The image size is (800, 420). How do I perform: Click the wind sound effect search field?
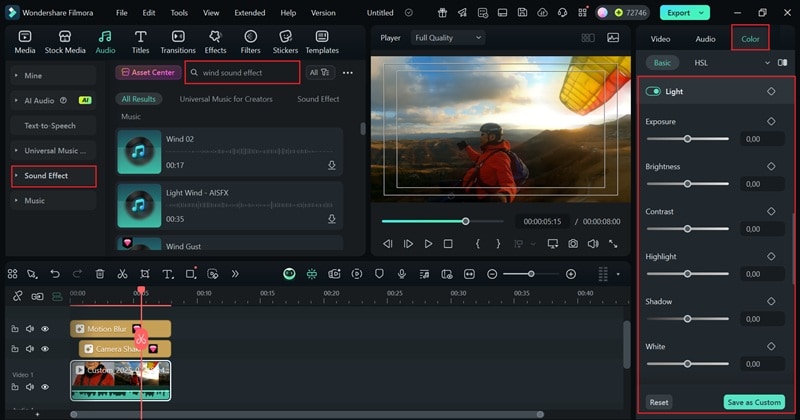[x=242, y=72]
